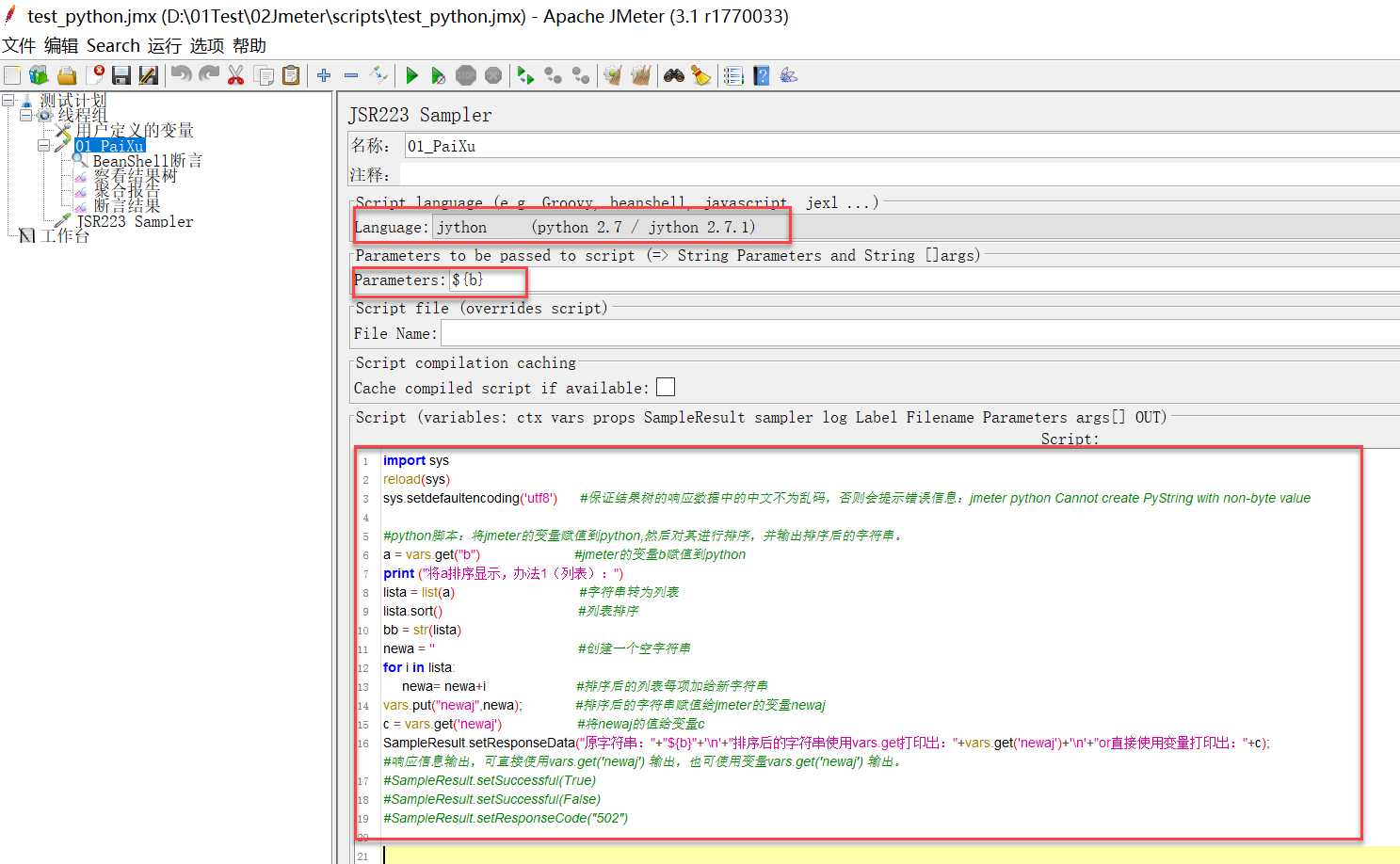Select 测试计划 in the tree
The width and height of the screenshot is (1400, 864).
pos(73,100)
